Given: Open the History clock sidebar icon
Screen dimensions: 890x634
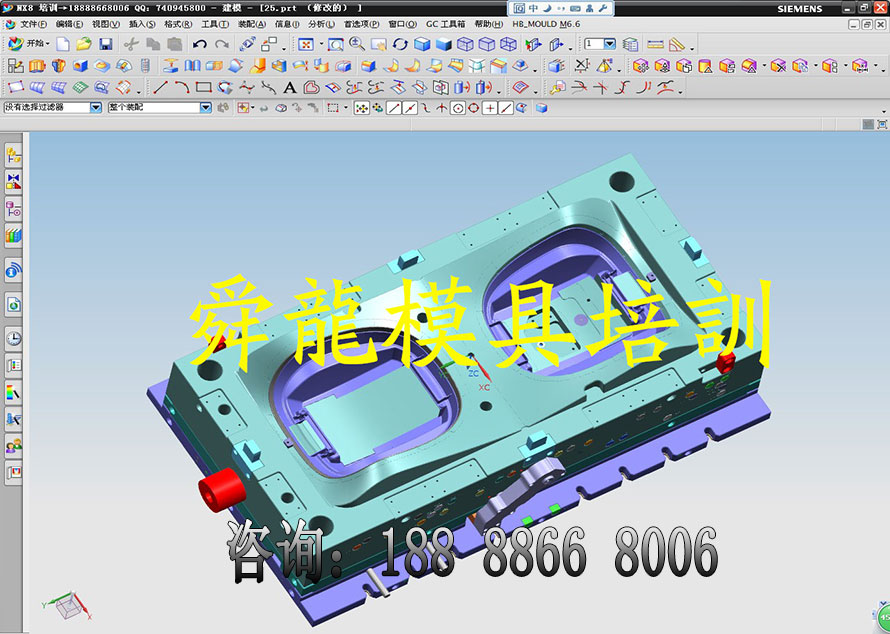Looking at the screenshot, I should pos(14,338).
